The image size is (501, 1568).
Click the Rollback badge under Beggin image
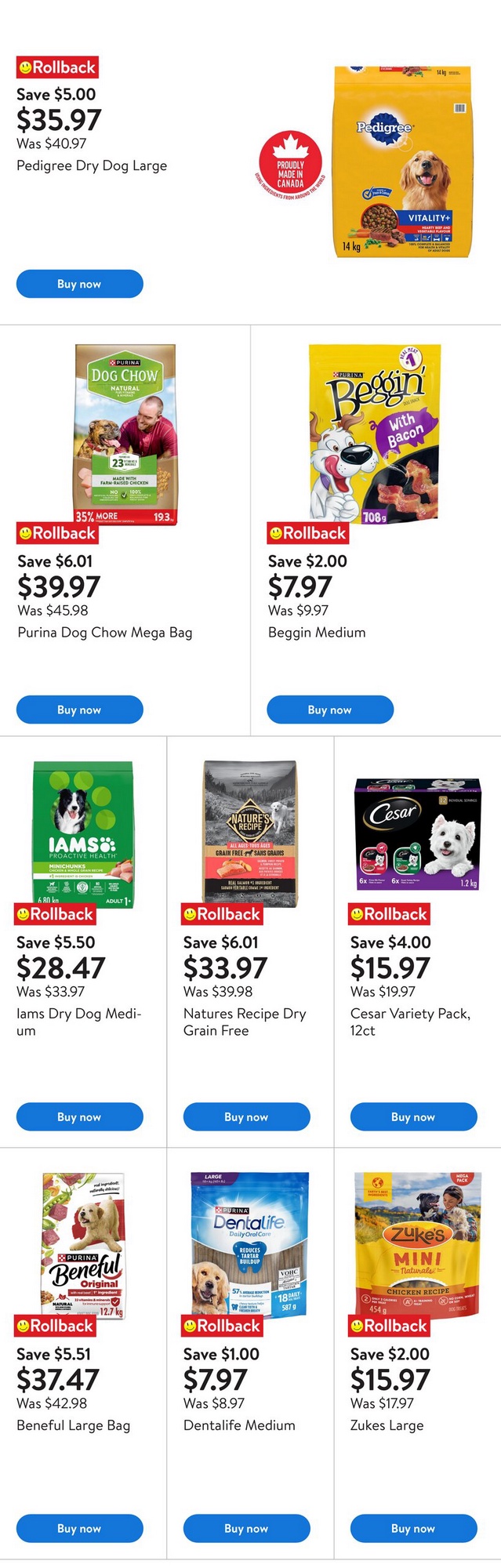tap(307, 534)
